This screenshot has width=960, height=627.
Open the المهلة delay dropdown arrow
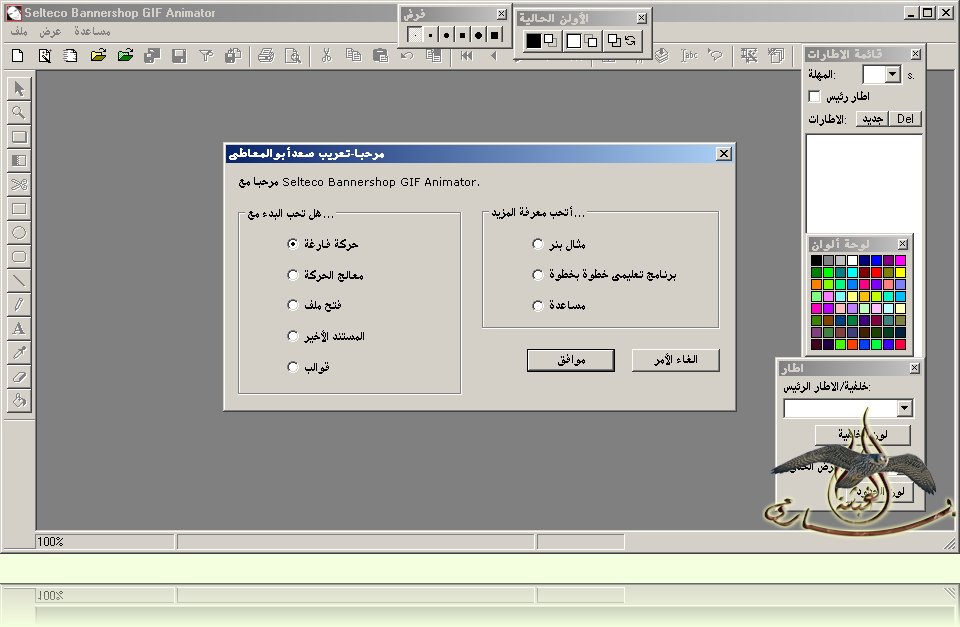893,75
